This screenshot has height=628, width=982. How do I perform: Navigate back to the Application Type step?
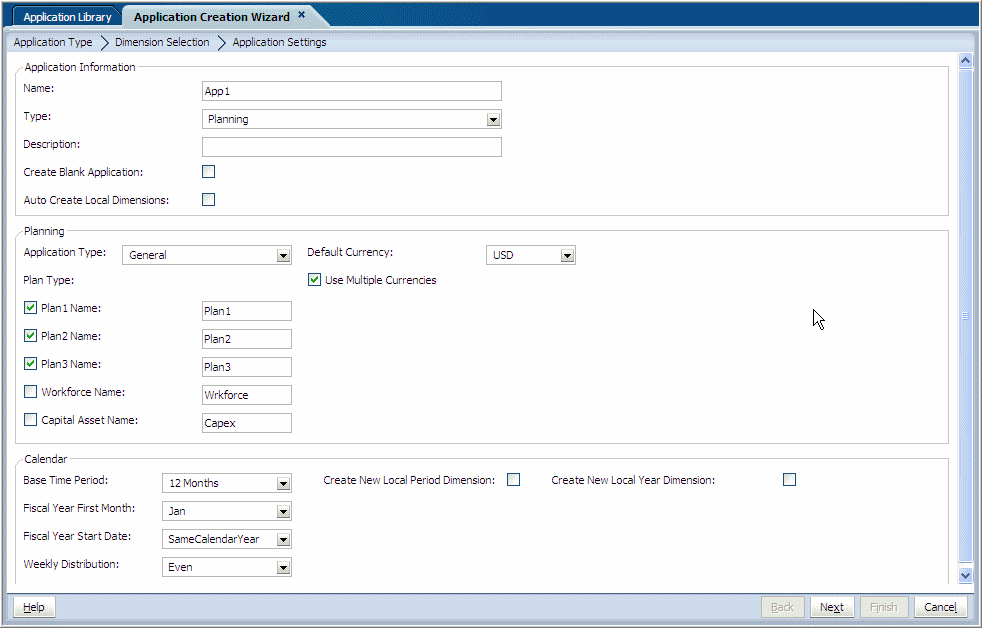coord(52,42)
